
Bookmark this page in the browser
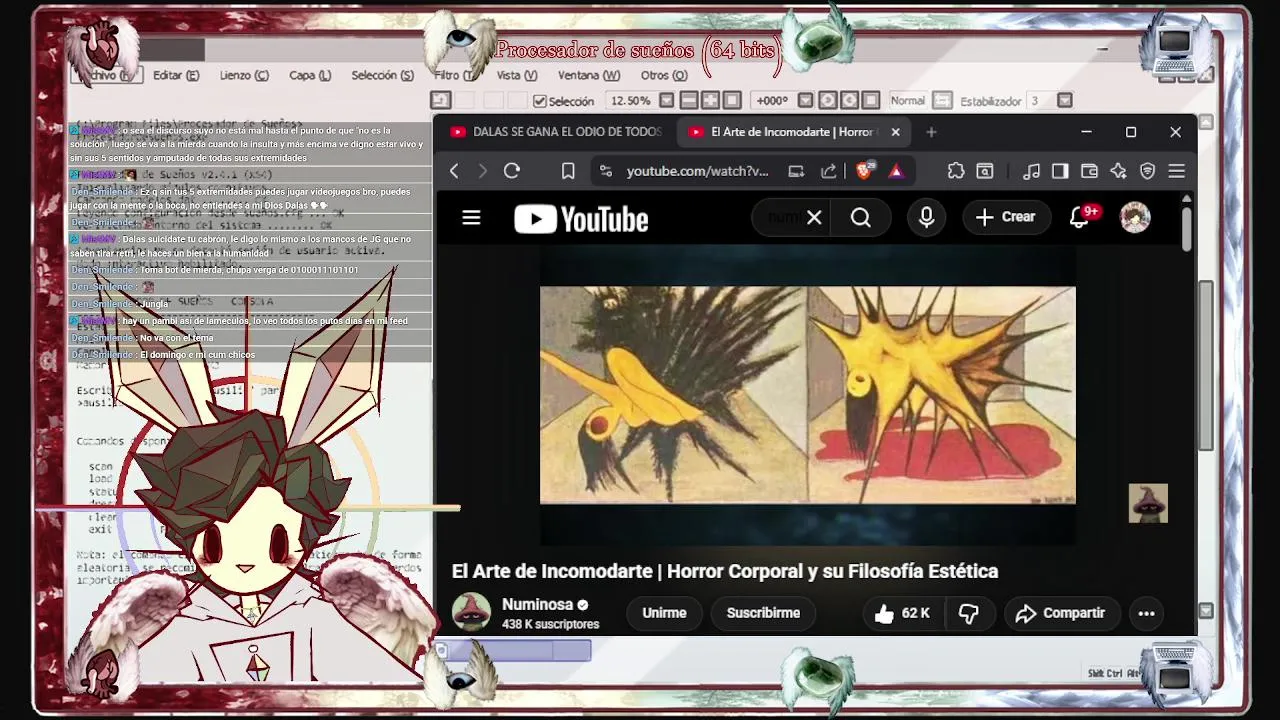coord(568,171)
